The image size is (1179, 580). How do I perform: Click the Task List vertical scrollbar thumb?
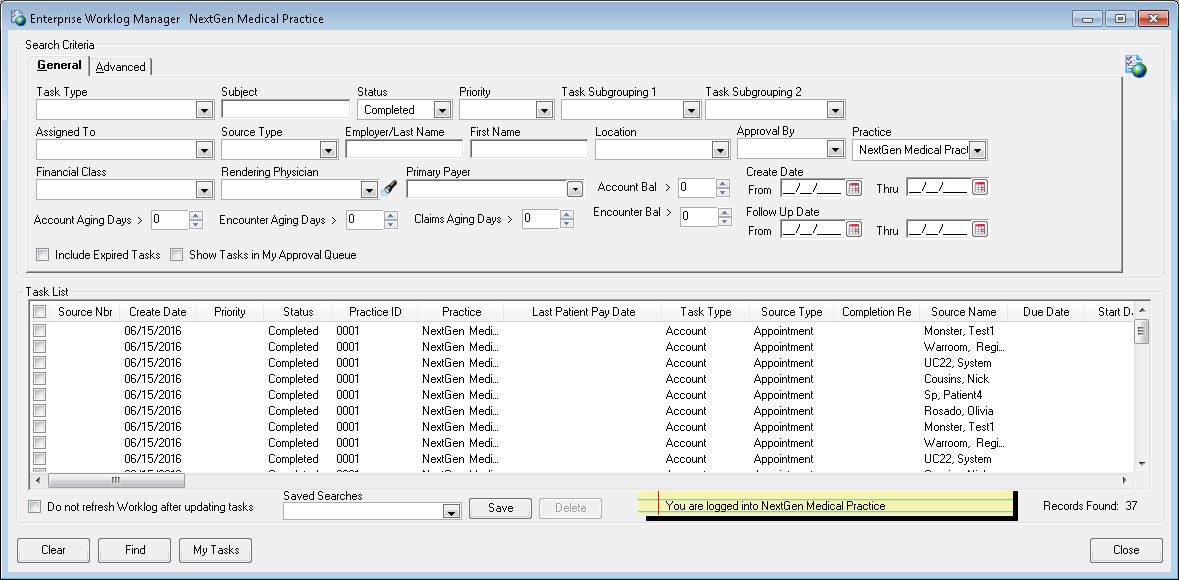(1141, 332)
